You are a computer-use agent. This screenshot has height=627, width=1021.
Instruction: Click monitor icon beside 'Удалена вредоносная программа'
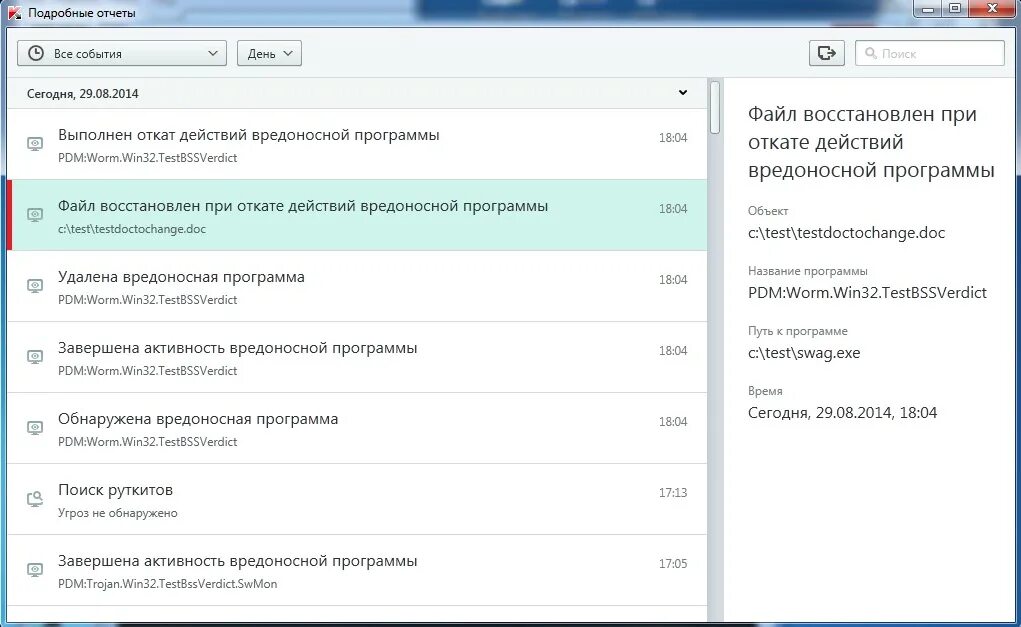(35, 286)
